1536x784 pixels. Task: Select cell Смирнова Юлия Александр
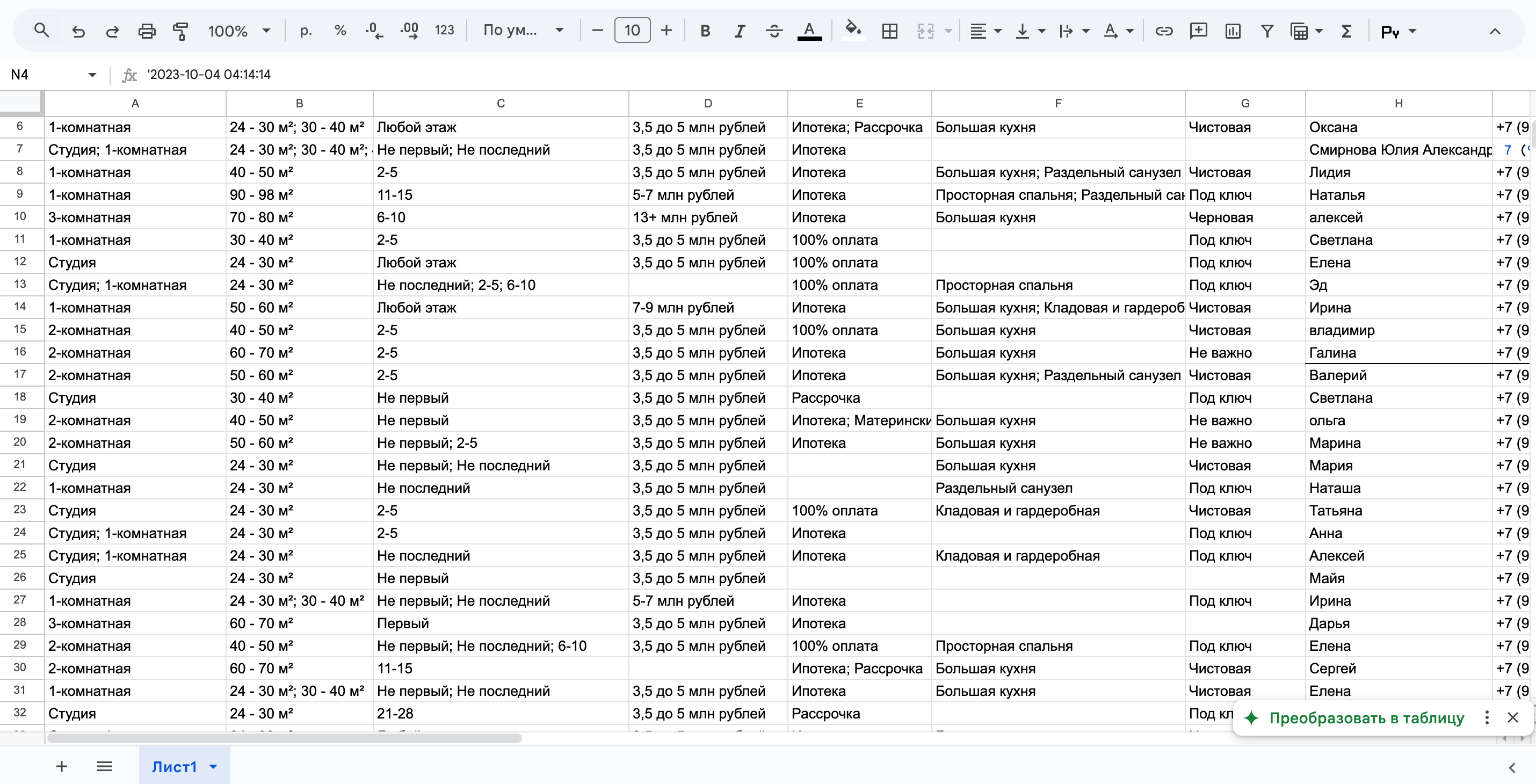(x=1399, y=150)
